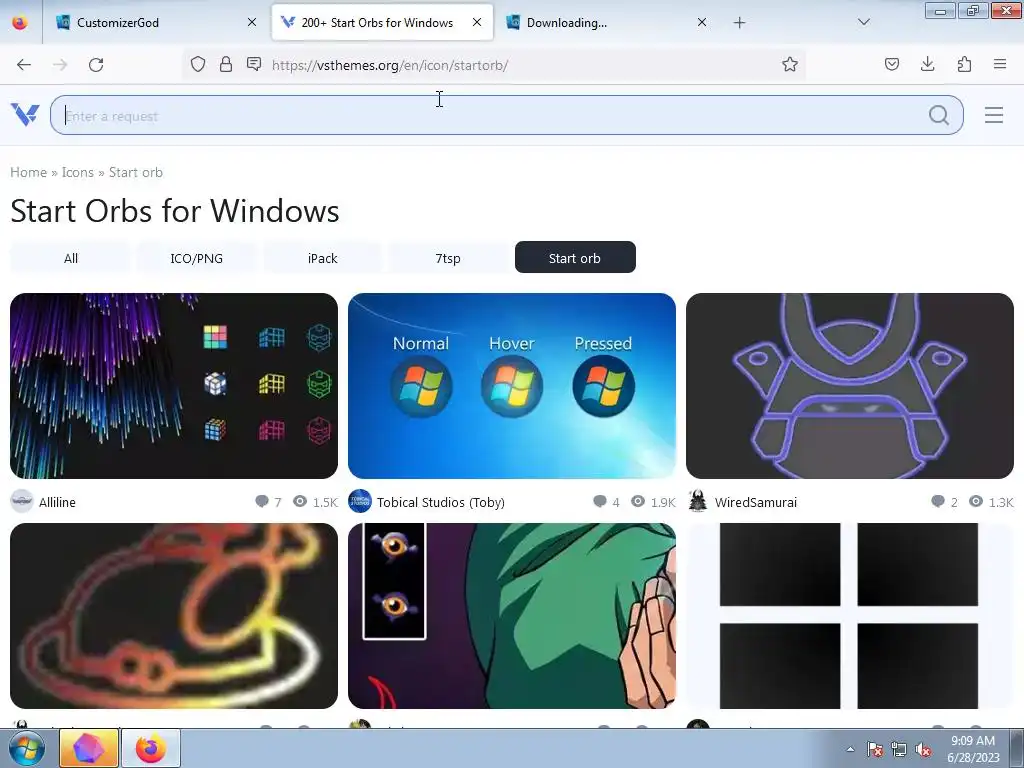This screenshot has height=768, width=1024.
Task: Click Firefox View icon in tab bar
Action: (x=20, y=22)
